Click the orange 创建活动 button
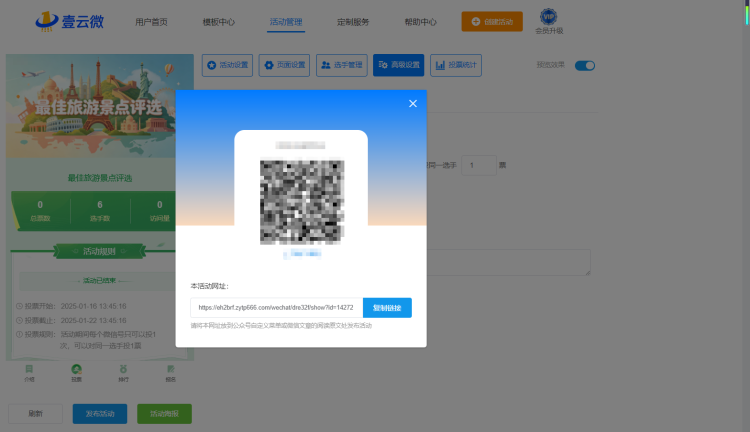 (492, 22)
